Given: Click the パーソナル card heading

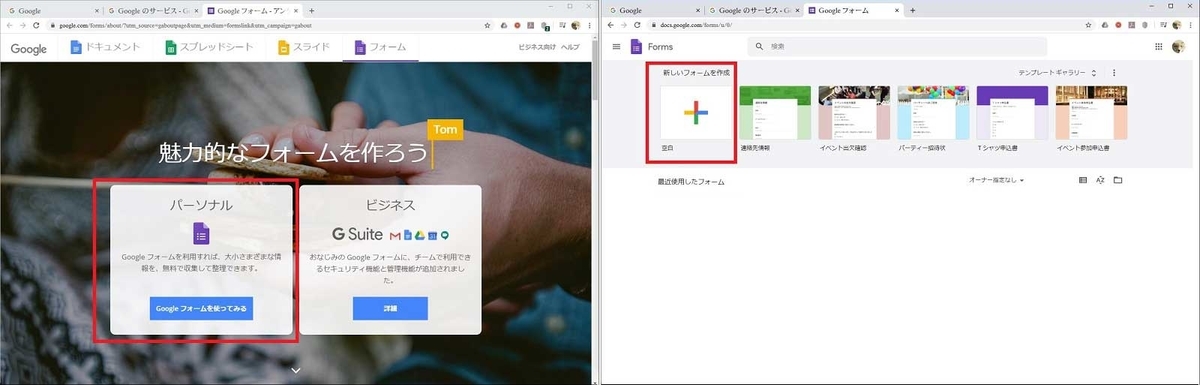Looking at the screenshot, I should click(201, 205).
